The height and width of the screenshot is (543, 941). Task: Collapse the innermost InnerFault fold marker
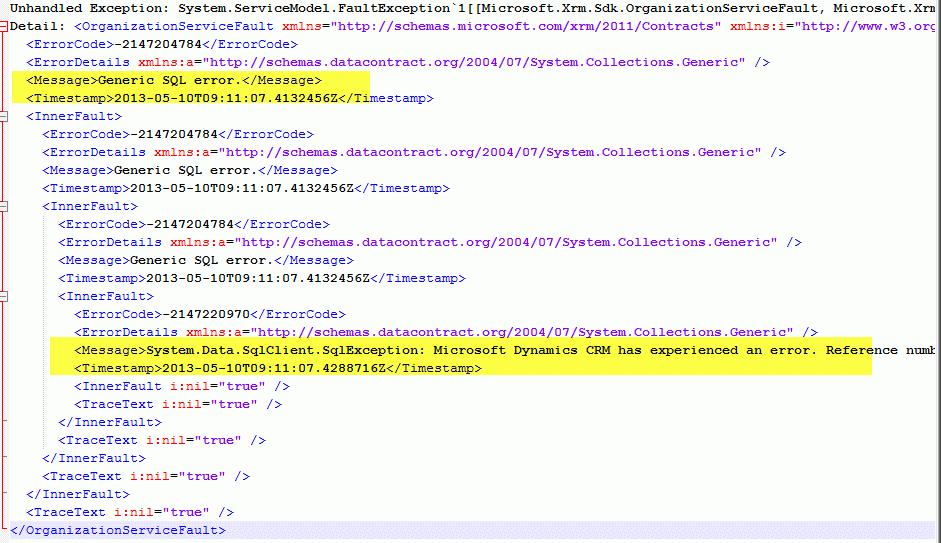tap(4, 296)
